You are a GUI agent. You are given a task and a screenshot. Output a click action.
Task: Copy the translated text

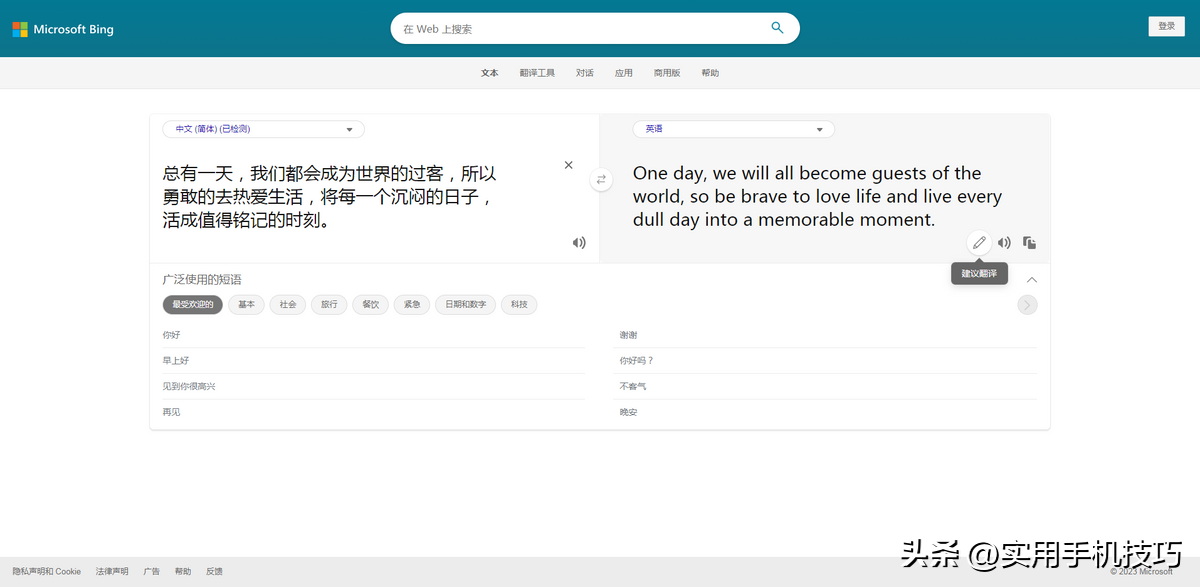[x=1029, y=243]
